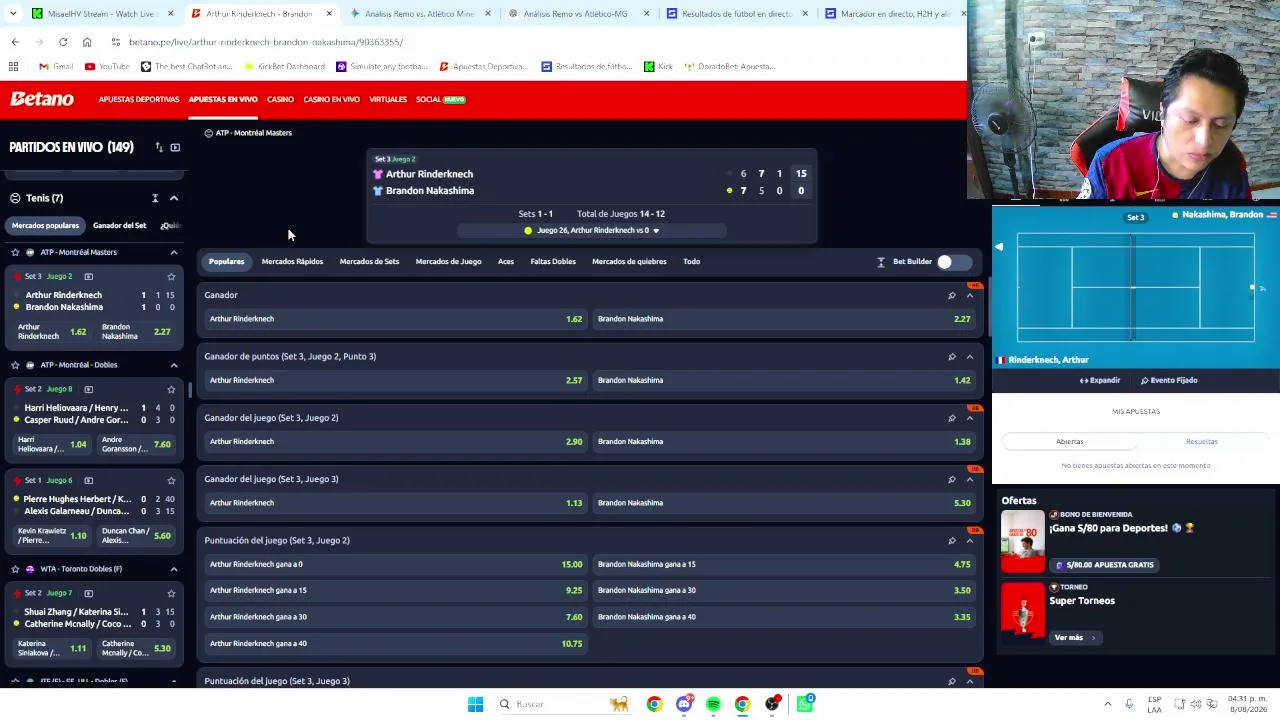
Task: Collapse Puntuación del juego (Set 3, Juego 2)
Action: pyautogui.click(x=970, y=541)
